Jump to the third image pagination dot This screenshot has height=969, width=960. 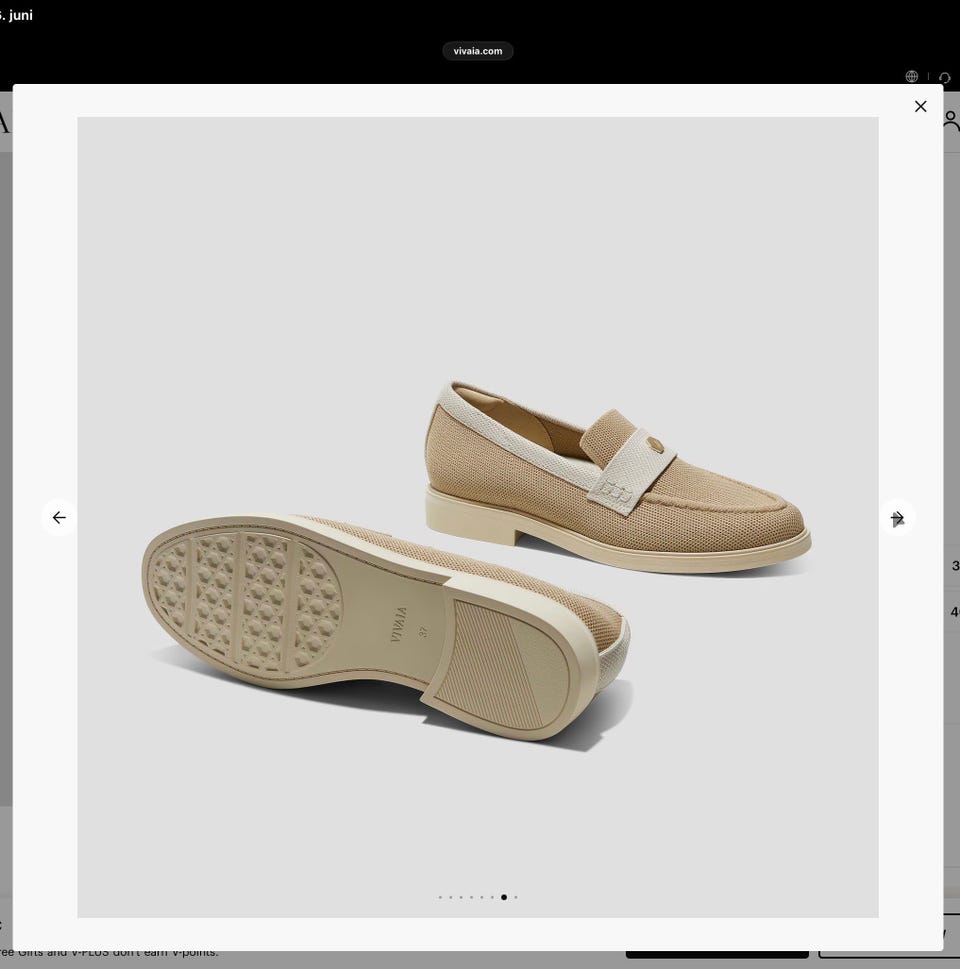pyautogui.click(x=461, y=897)
